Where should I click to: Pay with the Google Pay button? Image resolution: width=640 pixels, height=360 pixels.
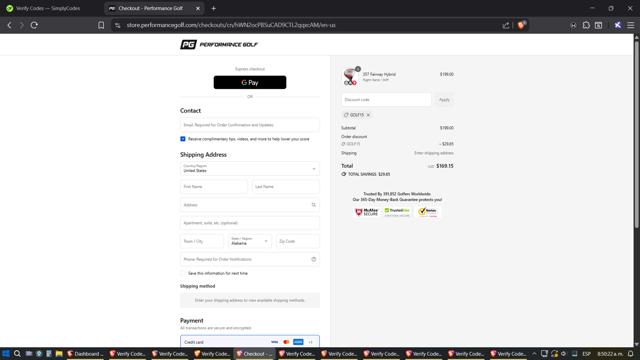250,82
